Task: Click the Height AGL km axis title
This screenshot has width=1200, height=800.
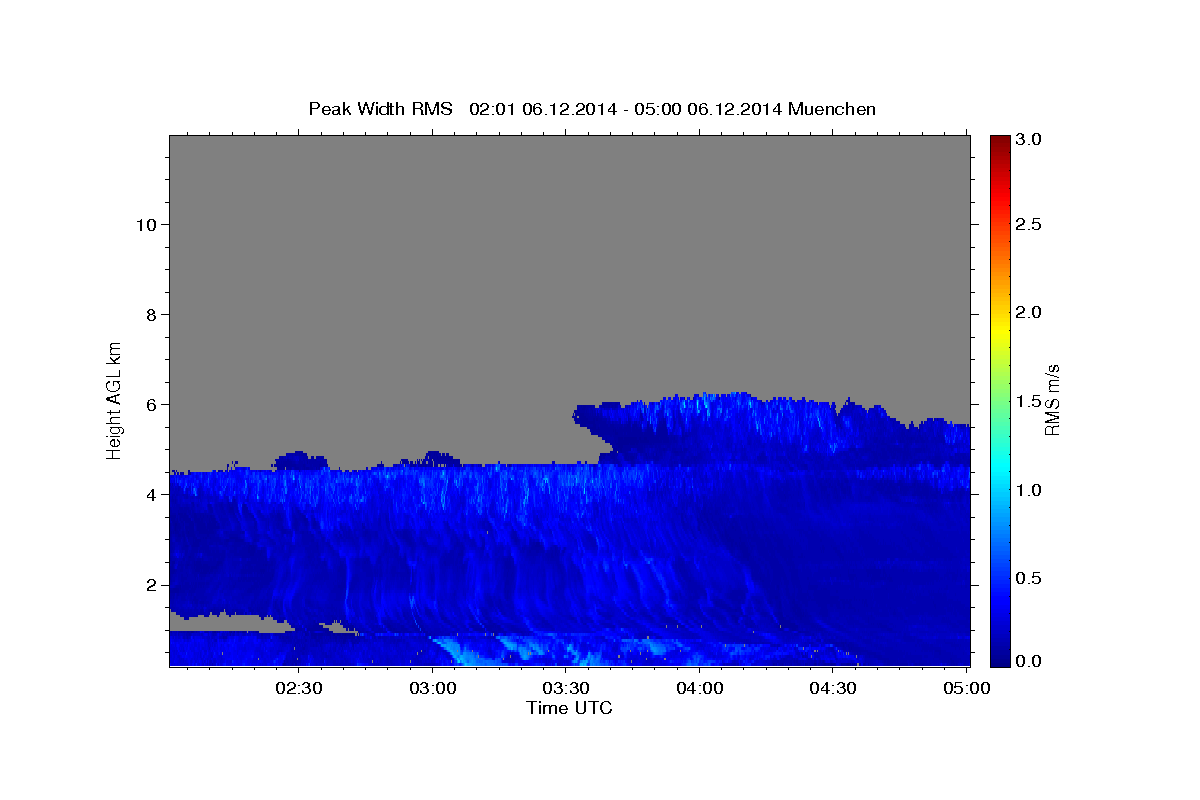Action: 115,400
